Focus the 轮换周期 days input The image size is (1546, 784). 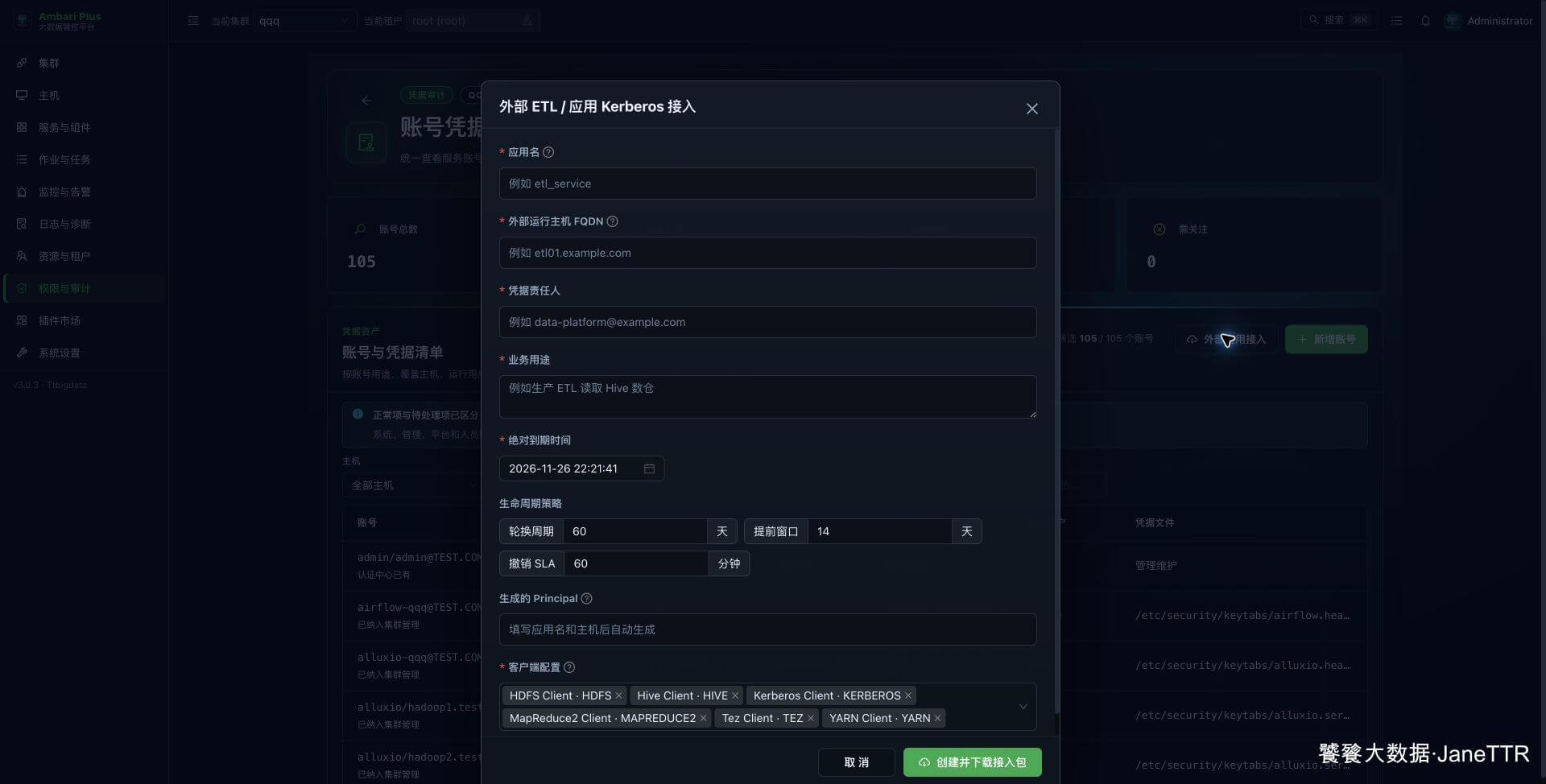tap(635, 531)
